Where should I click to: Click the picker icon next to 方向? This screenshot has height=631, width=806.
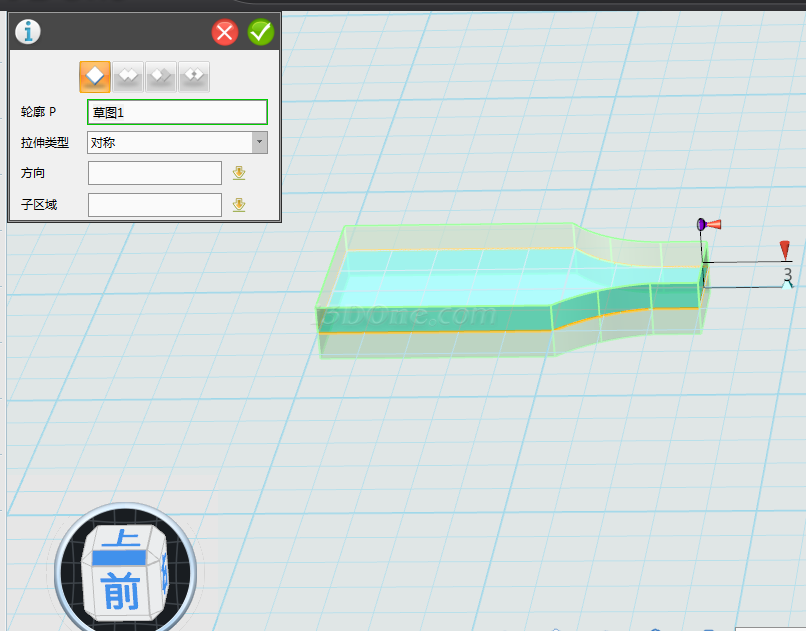(239, 173)
